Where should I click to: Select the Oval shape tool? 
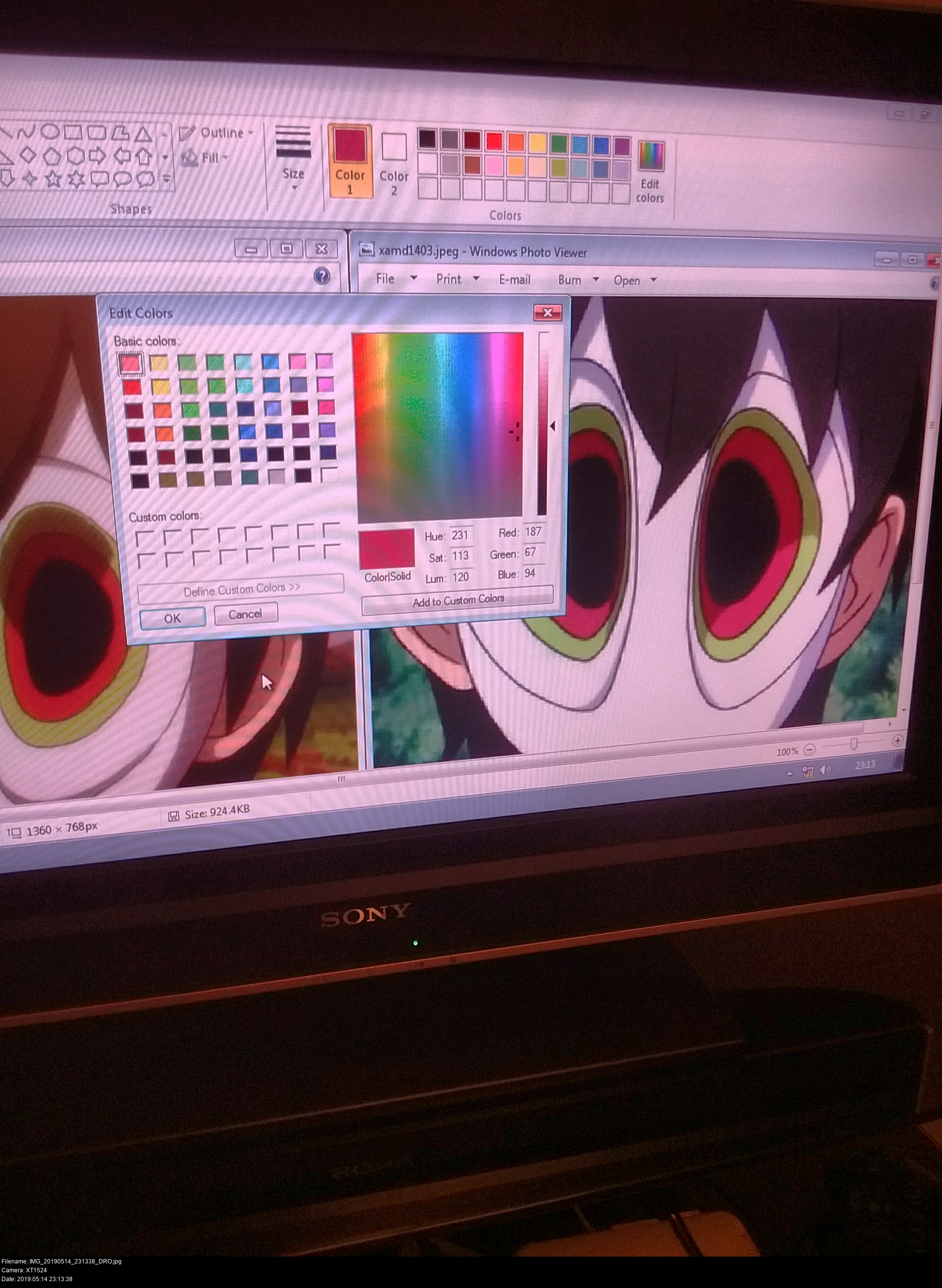50,133
